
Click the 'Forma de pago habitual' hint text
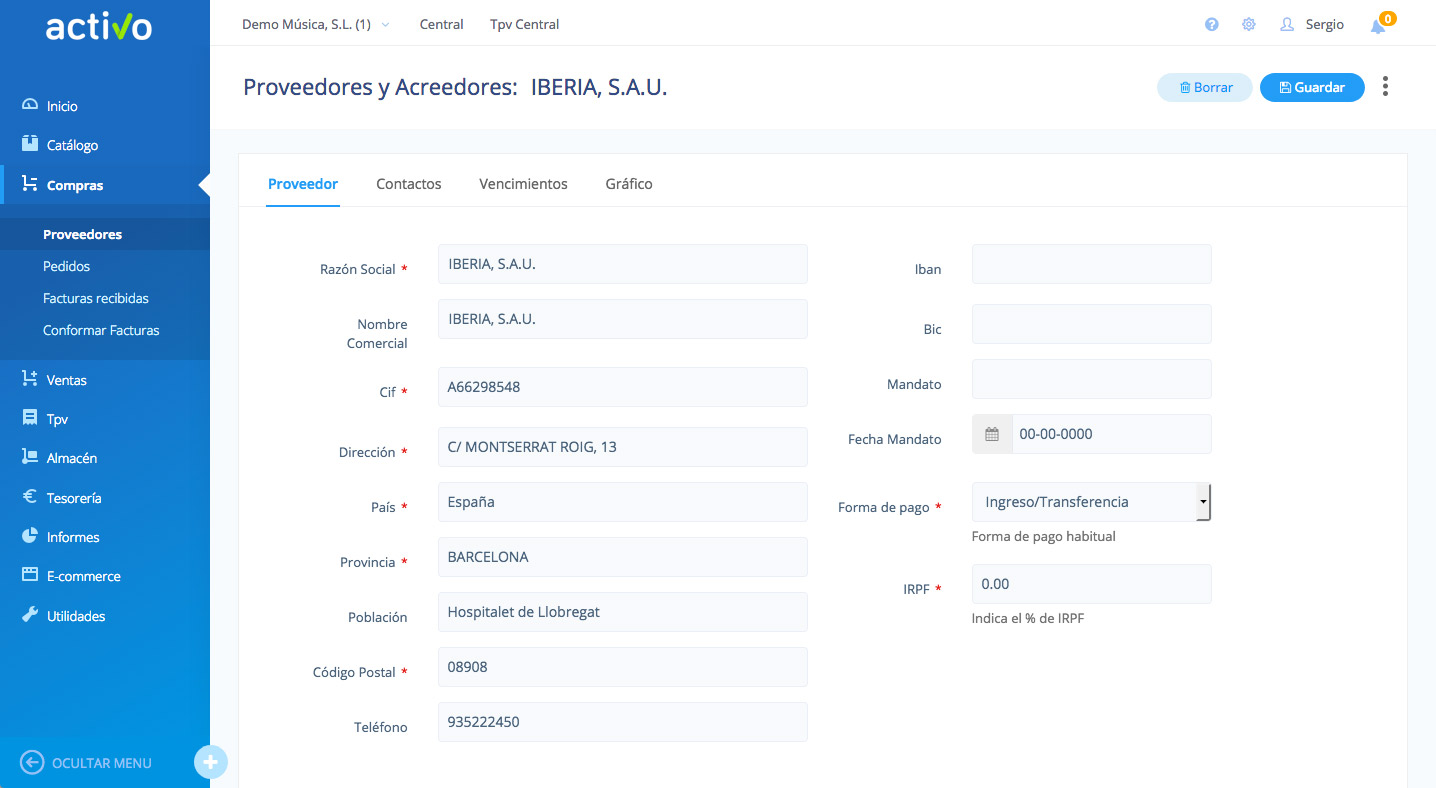(1043, 536)
